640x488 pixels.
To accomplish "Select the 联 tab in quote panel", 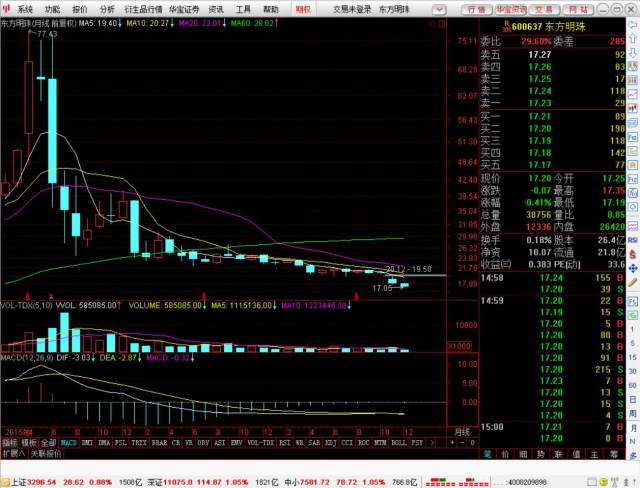I will click(559, 454).
